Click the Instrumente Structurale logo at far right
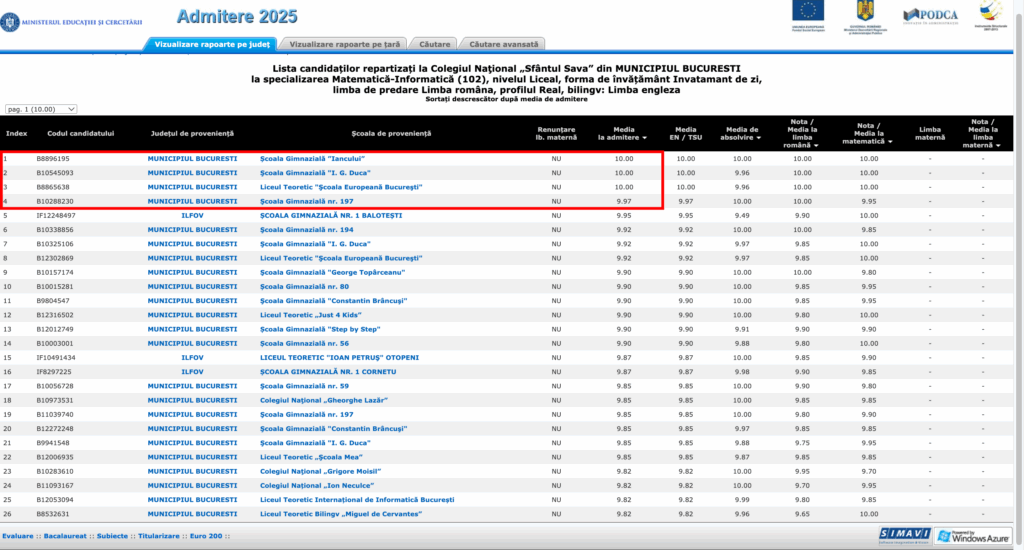1024x550 pixels. (x=991, y=16)
